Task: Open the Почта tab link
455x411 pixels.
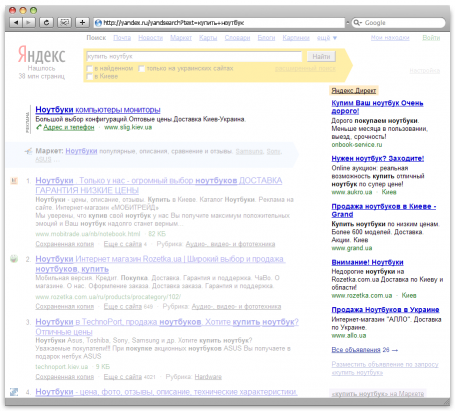Action: (x=122, y=38)
